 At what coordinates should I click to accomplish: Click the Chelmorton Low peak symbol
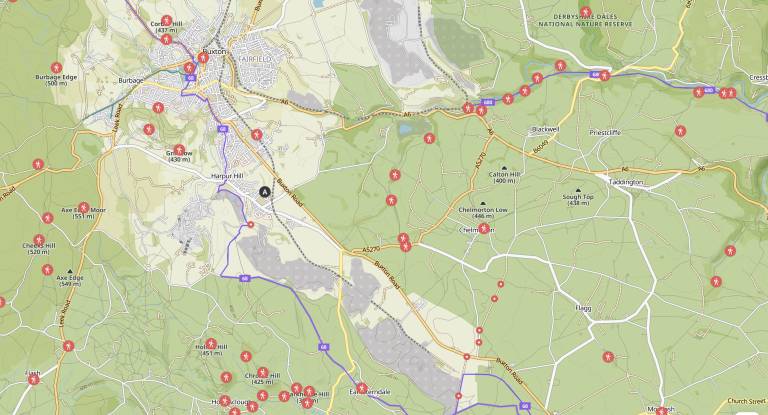click(x=483, y=204)
